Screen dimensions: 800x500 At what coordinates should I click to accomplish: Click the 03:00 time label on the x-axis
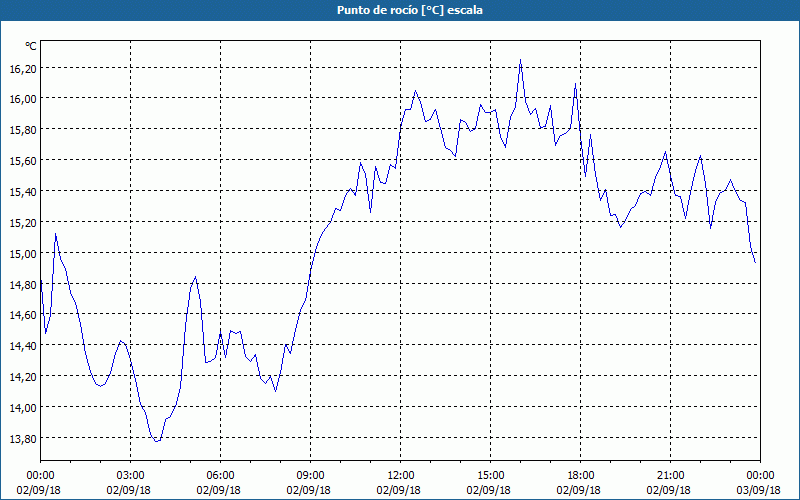click(130, 475)
